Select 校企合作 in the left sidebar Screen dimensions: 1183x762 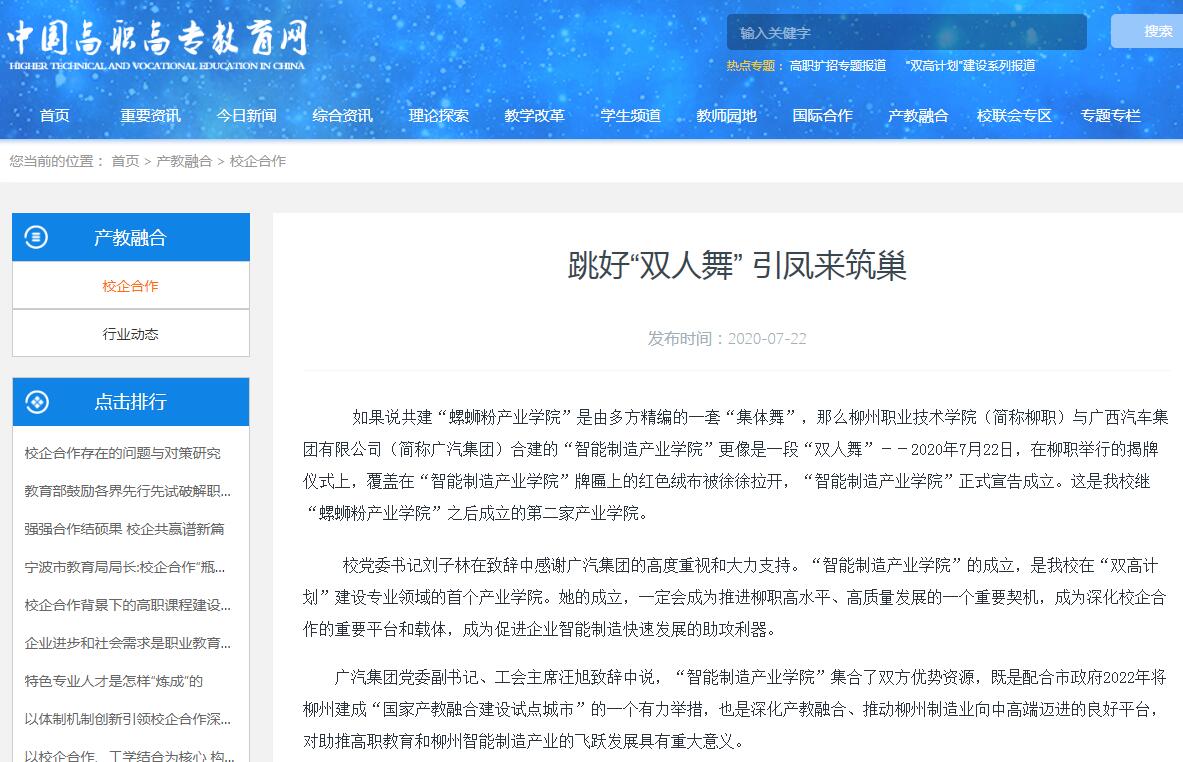point(130,286)
